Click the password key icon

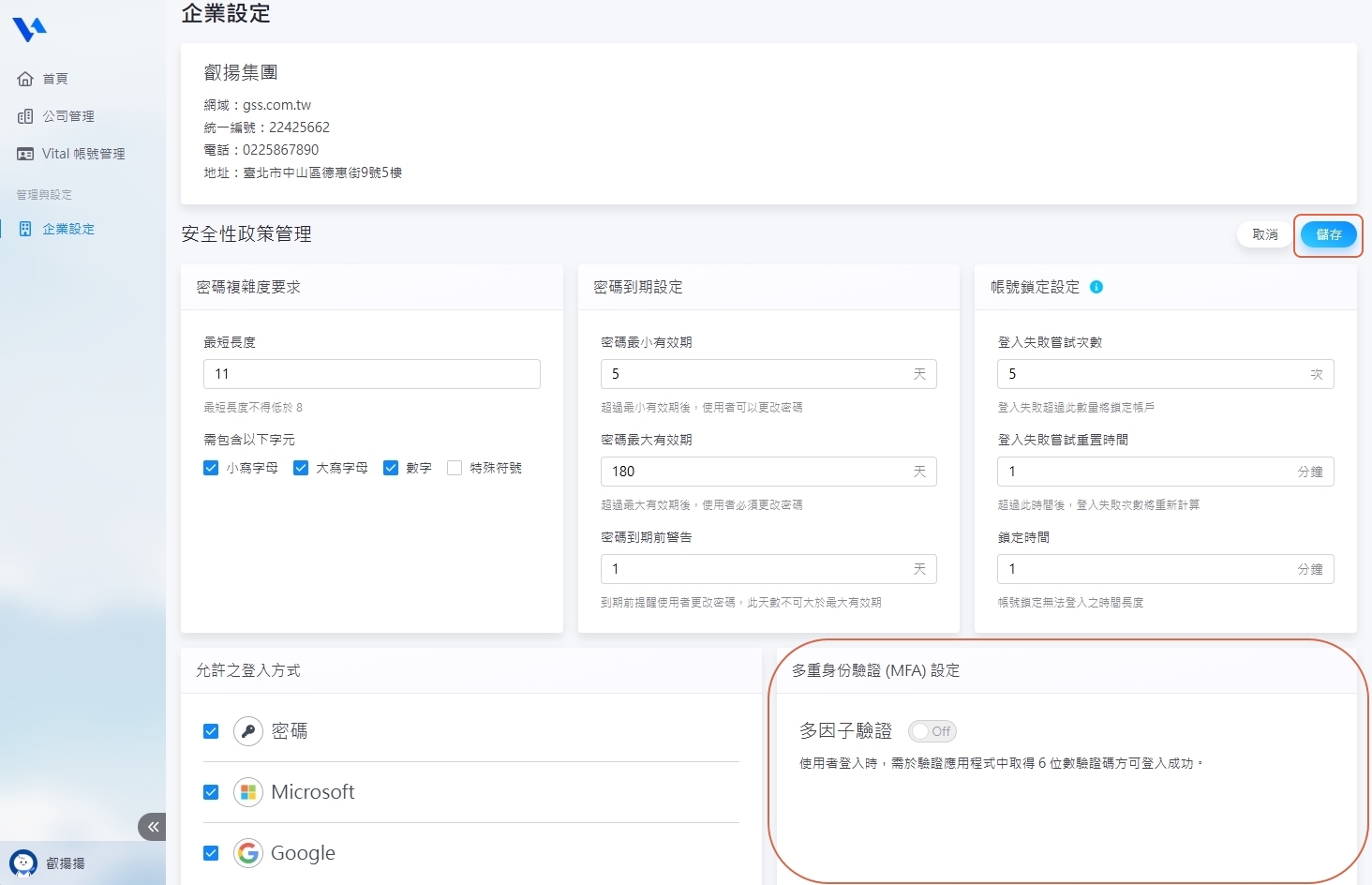[247, 731]
